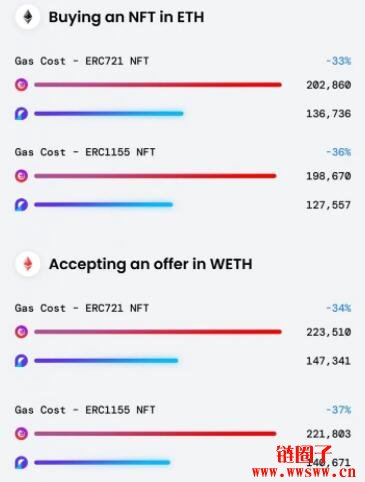
Task: Click the blue icon beside the 136,736 bar
Action: (x=22, y=114)
